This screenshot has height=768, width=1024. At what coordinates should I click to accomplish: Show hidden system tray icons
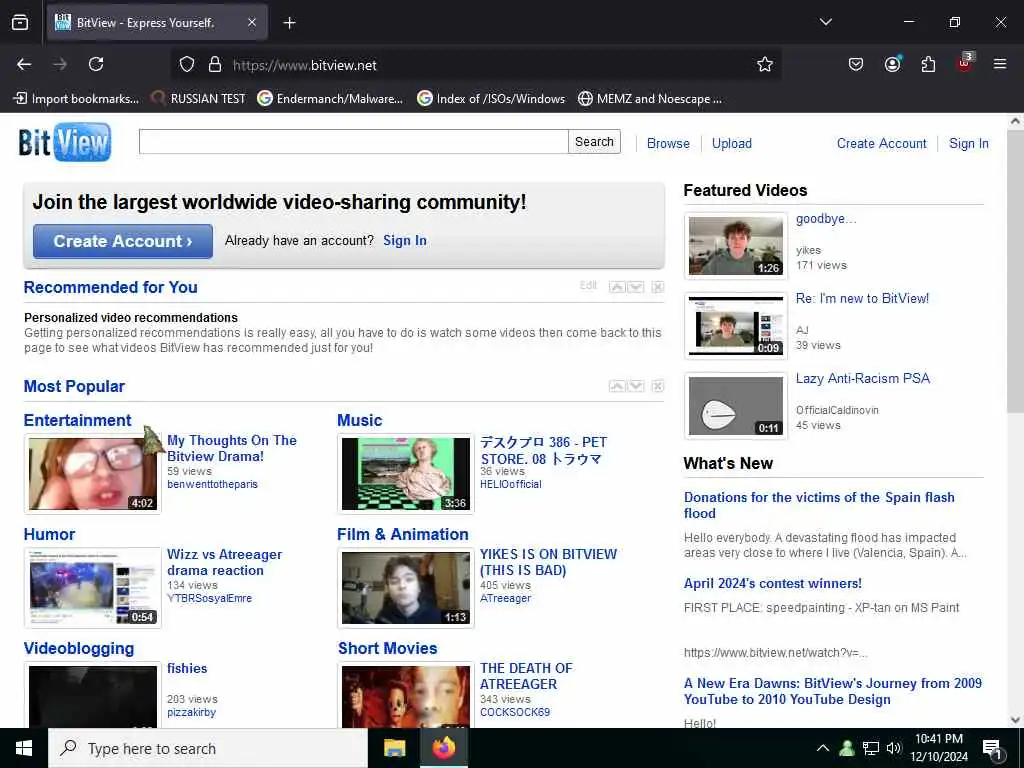tap(823, 748)
